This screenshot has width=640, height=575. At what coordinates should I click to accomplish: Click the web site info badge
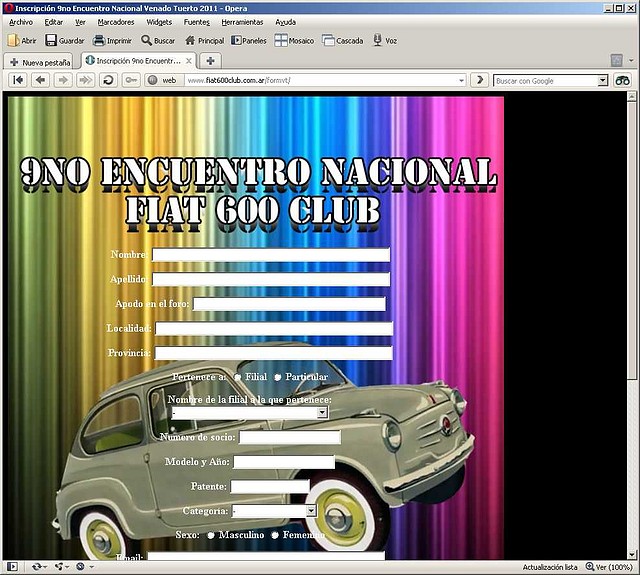coord(164,80)
